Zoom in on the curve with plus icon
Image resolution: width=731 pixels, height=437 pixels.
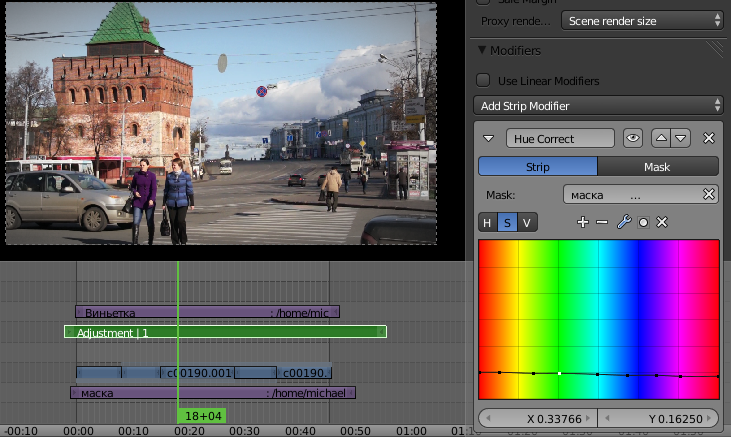point(583,222)
